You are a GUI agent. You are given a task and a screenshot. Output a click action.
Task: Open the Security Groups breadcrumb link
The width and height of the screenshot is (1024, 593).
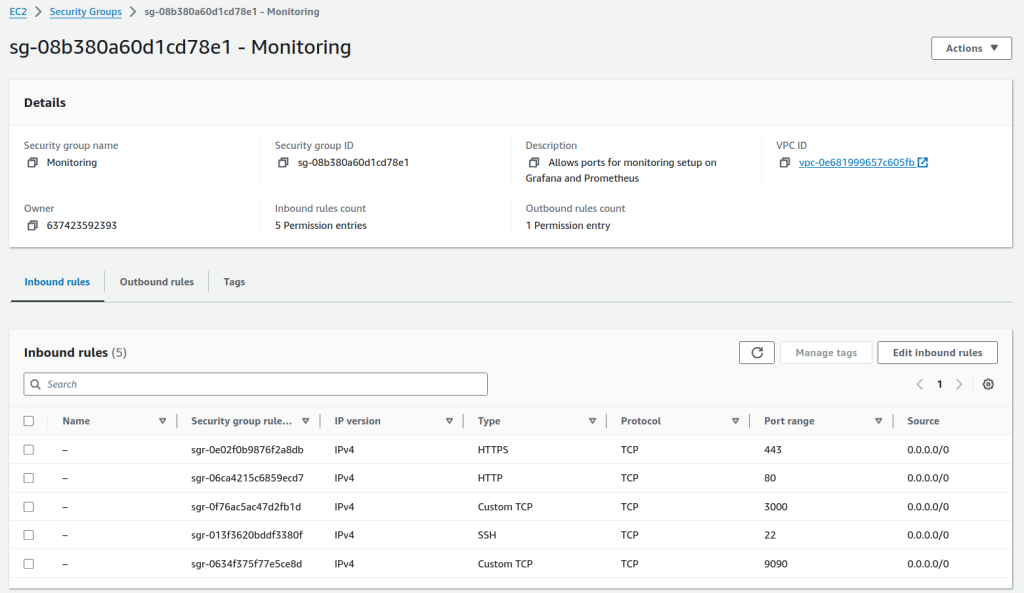pyautogui.click(x=85, y=11)
